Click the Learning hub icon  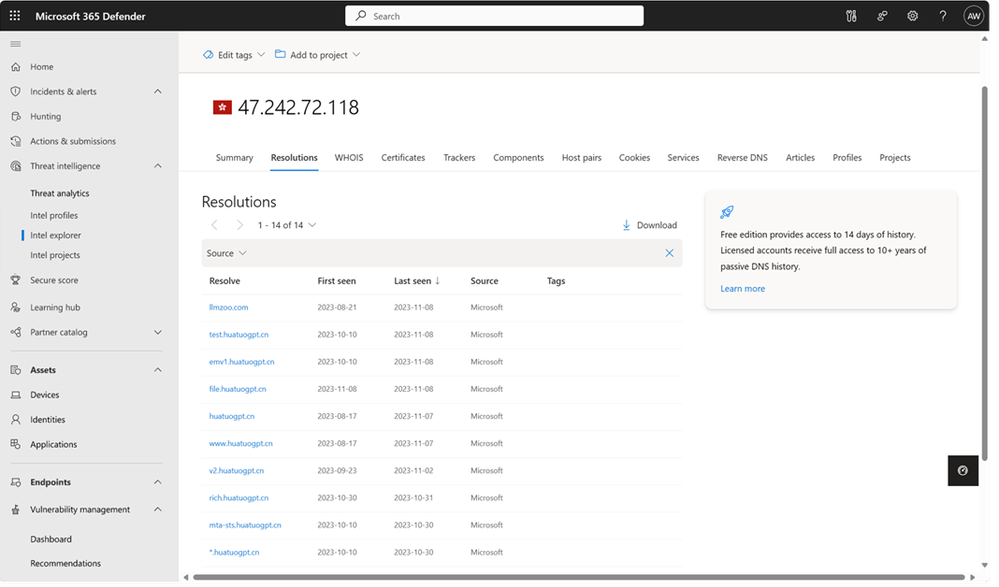16,308
